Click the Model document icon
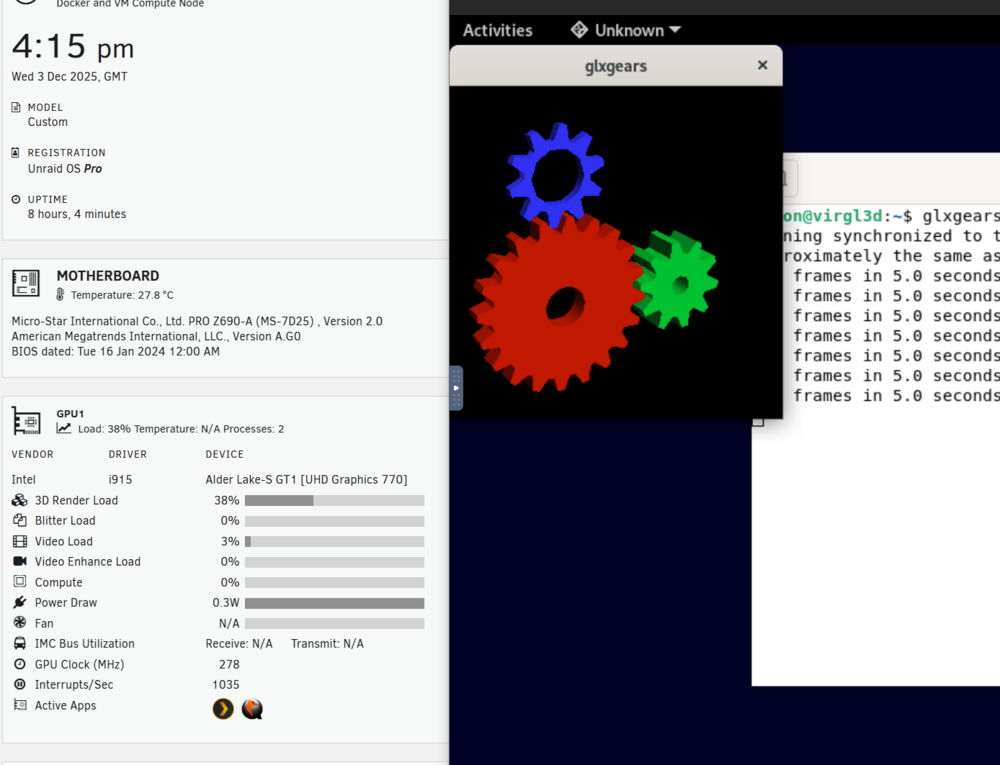This screenshot has width=1000, height=765. coord(16,107)
